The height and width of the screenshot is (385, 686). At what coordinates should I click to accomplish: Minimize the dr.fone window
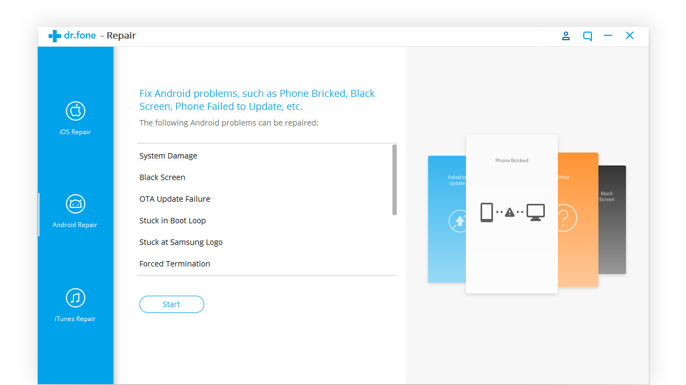(608, 35)
